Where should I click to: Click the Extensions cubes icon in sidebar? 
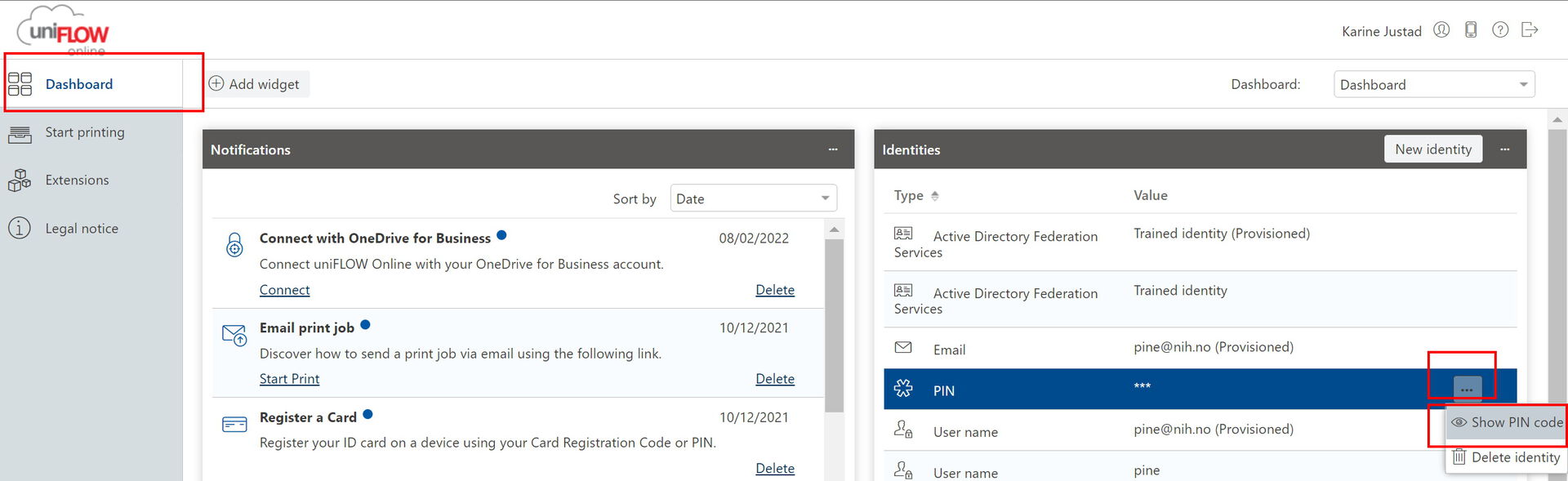(20, 180)
